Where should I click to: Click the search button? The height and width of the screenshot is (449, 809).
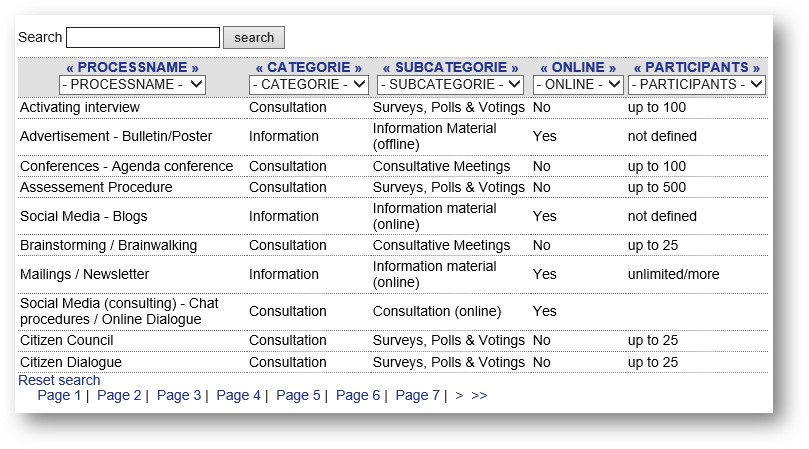pos(253,38)
